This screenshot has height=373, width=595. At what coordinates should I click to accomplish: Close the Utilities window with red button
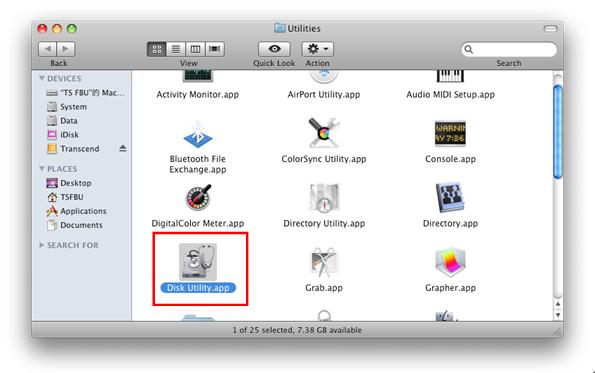point(42,29)
